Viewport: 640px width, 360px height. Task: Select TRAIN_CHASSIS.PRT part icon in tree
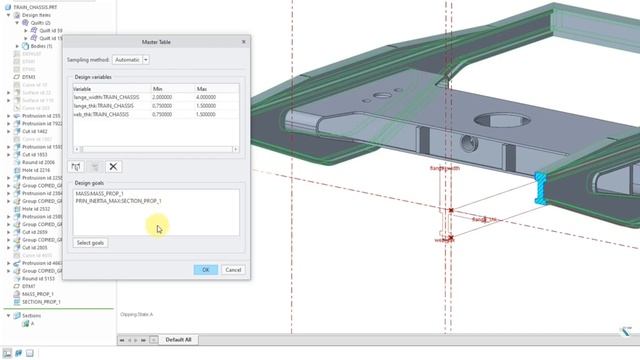point(8,7)
